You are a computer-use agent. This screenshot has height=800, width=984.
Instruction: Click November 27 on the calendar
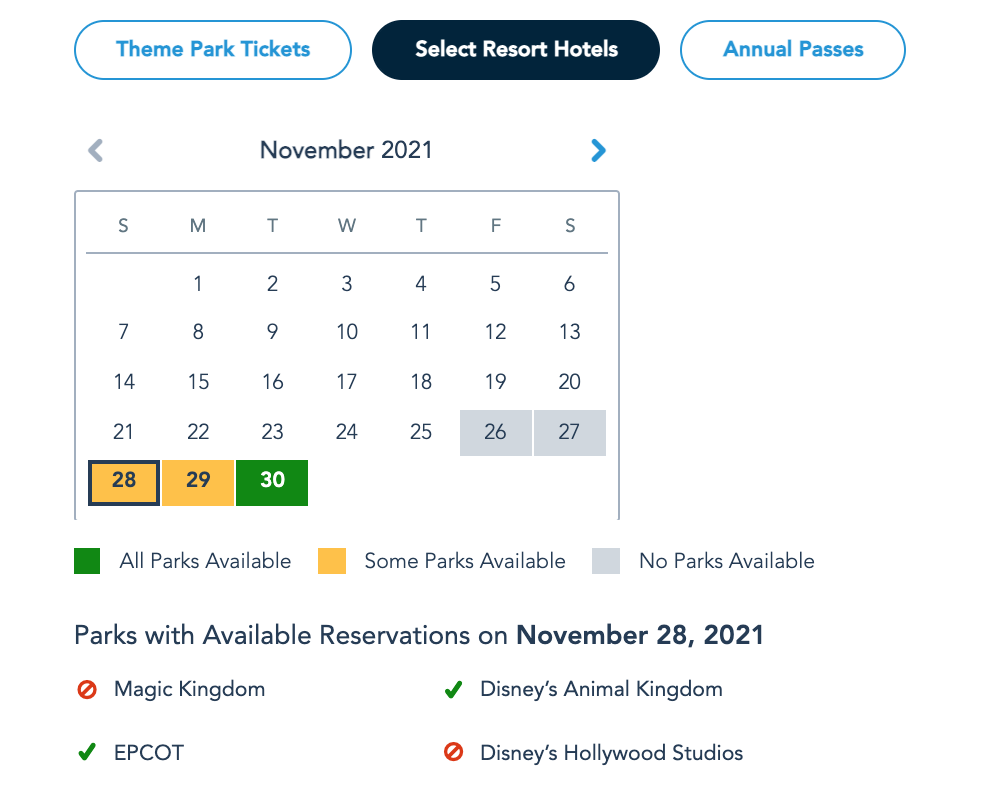tap(570, 433)
